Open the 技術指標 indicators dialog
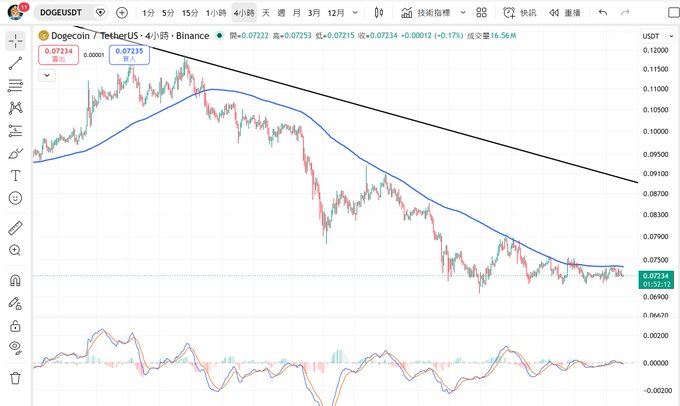Viewport: 680px width, 406px height. pos(426,13)
